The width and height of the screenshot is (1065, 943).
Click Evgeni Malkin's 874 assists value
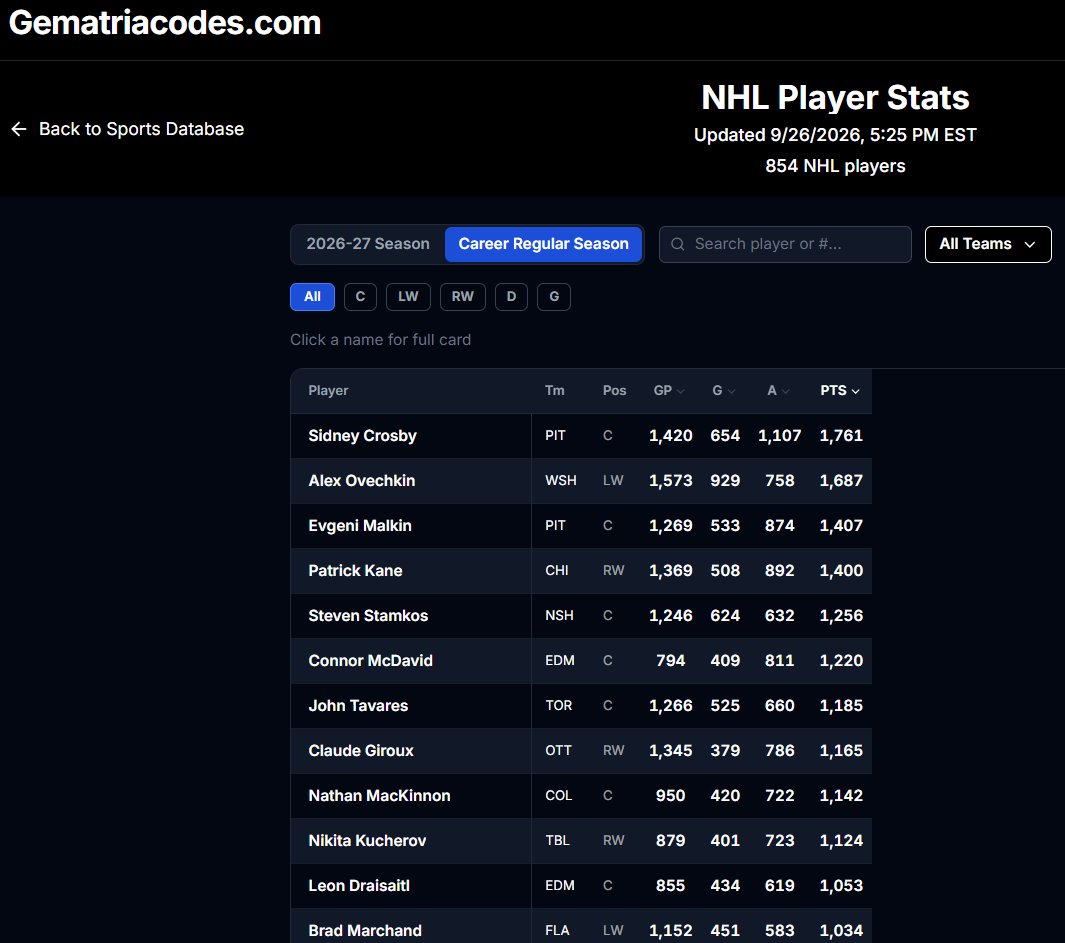click(779, 525)
